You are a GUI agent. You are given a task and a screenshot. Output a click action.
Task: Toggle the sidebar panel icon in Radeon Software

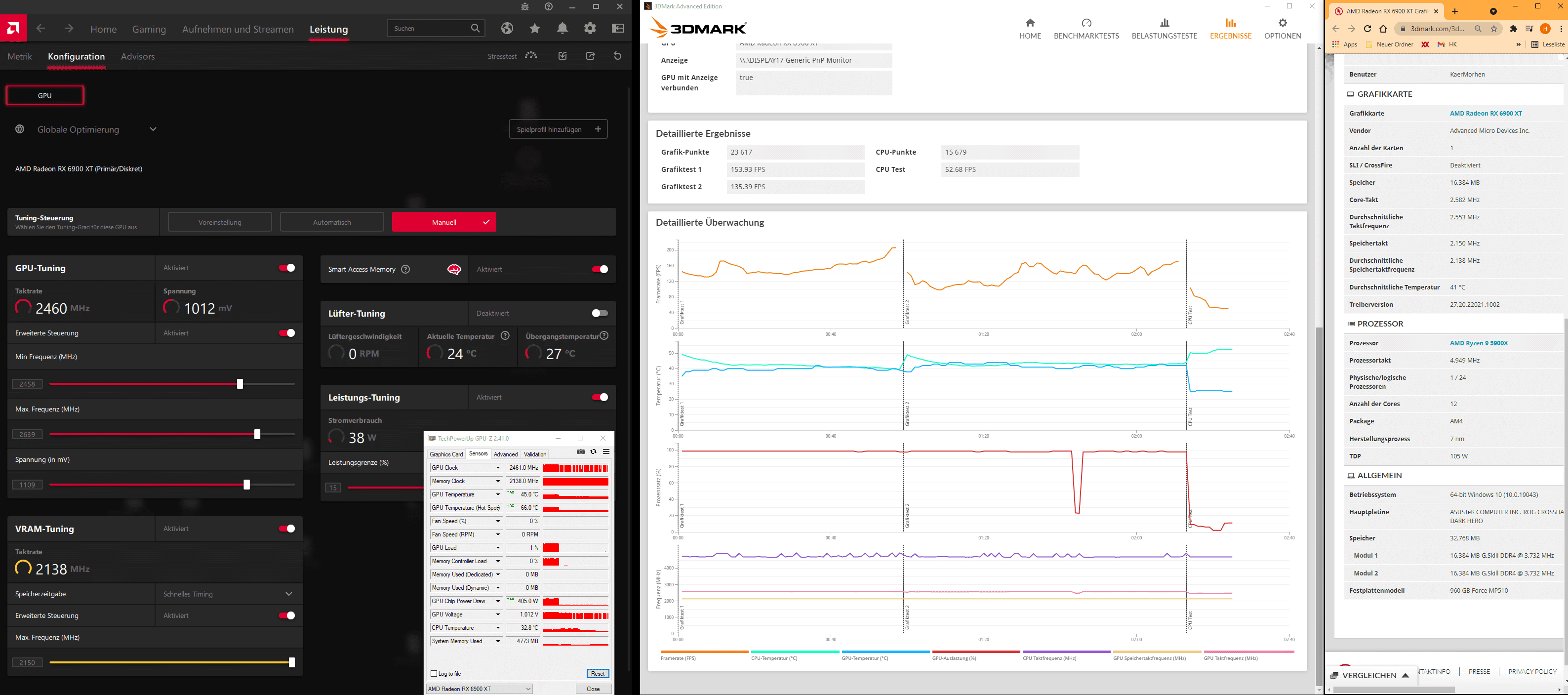(x=618, y=28)
